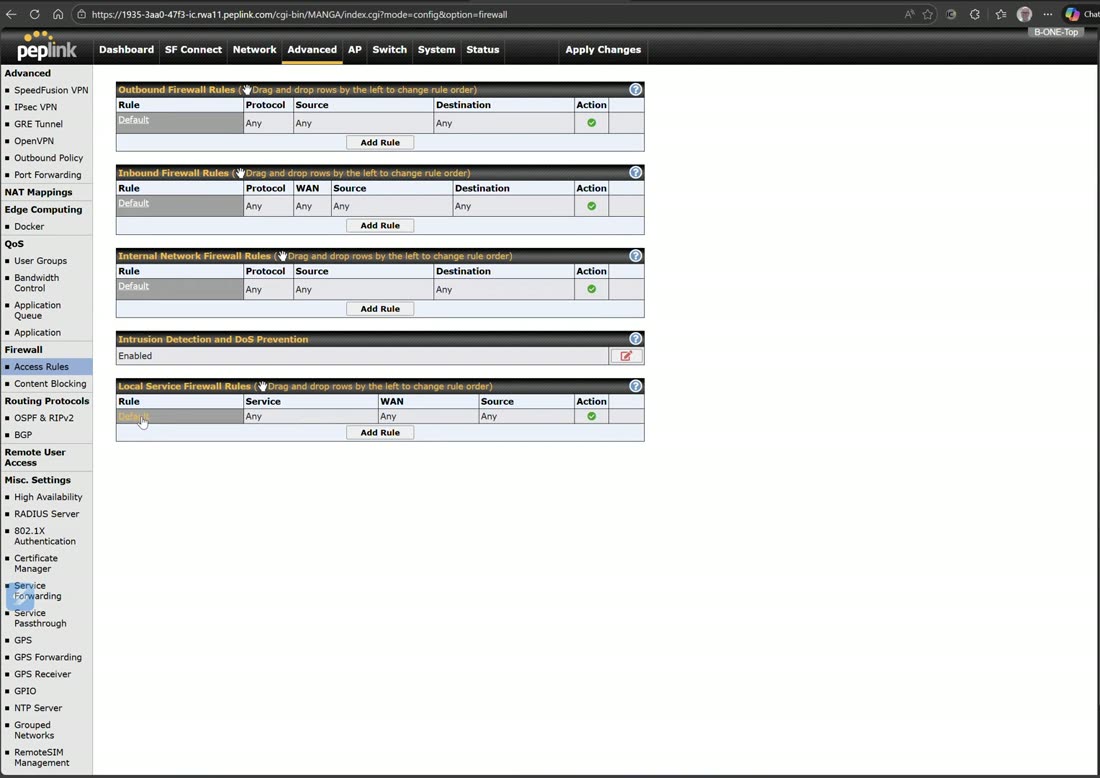The height and width of the screenshot is (778, 1100).
Task: Open Bandwidth Control page
Action: tap(36, 283)
